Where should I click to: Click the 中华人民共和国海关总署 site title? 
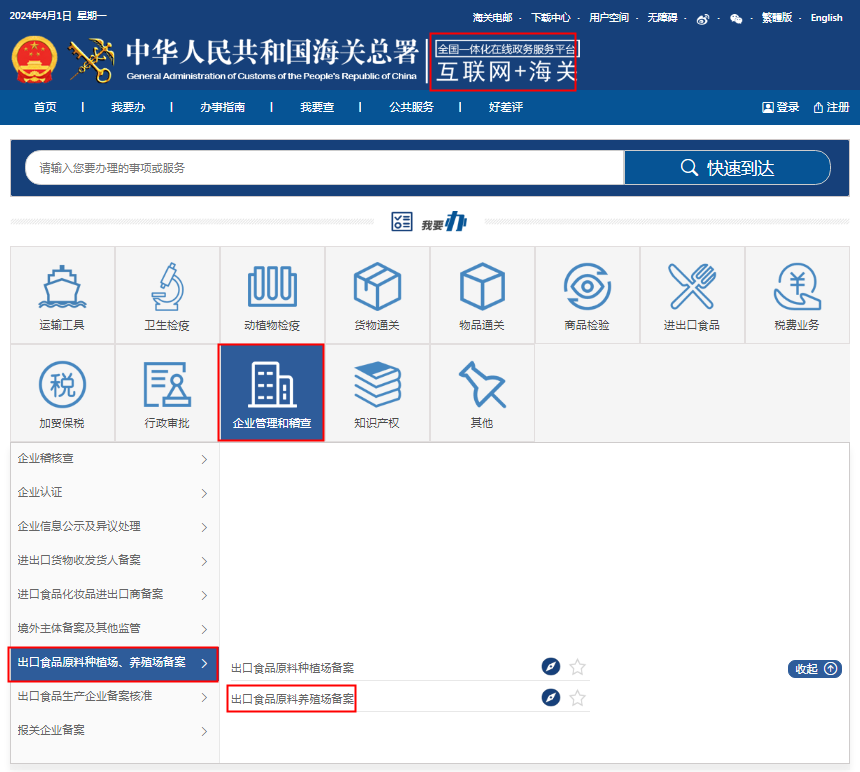coord(273,53)
